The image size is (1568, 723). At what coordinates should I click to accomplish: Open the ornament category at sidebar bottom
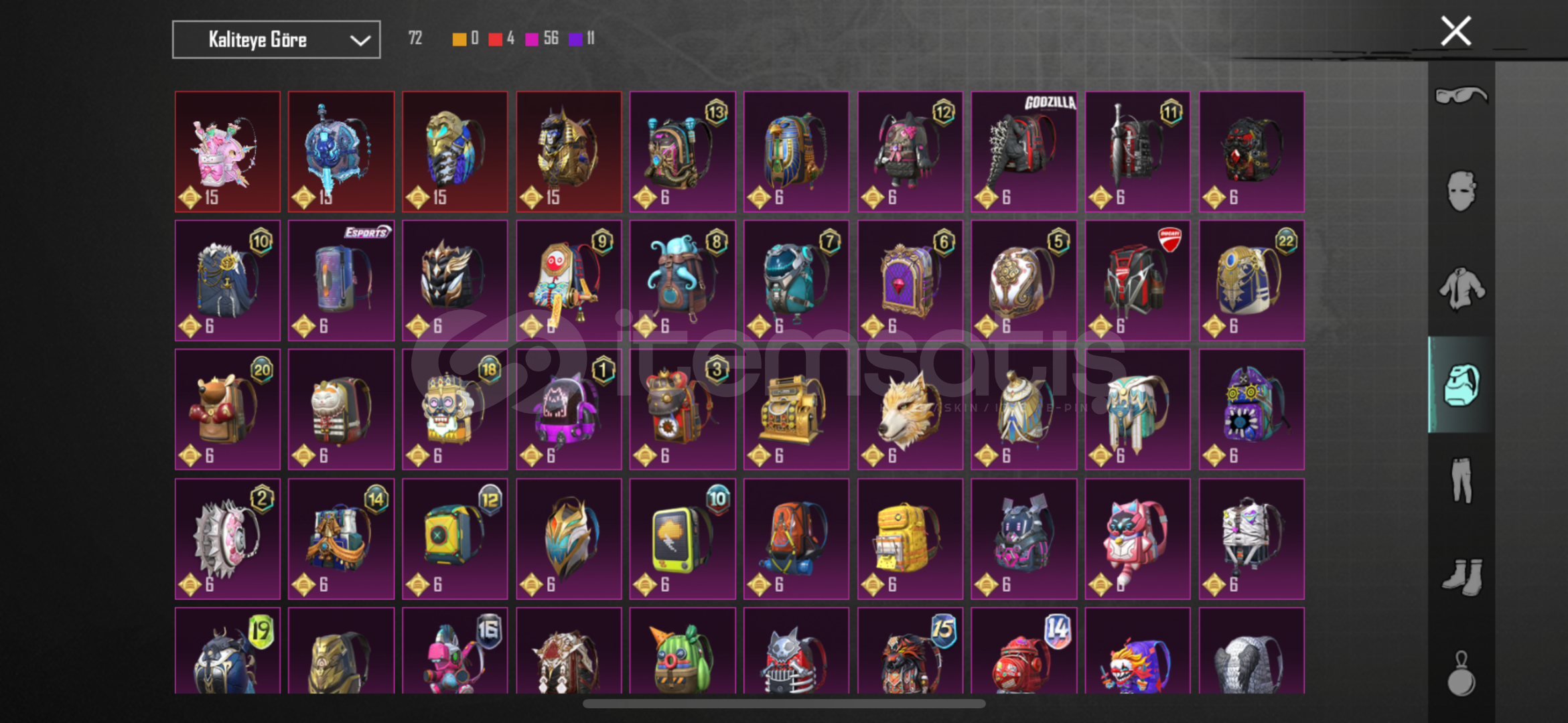[1461, 673]
